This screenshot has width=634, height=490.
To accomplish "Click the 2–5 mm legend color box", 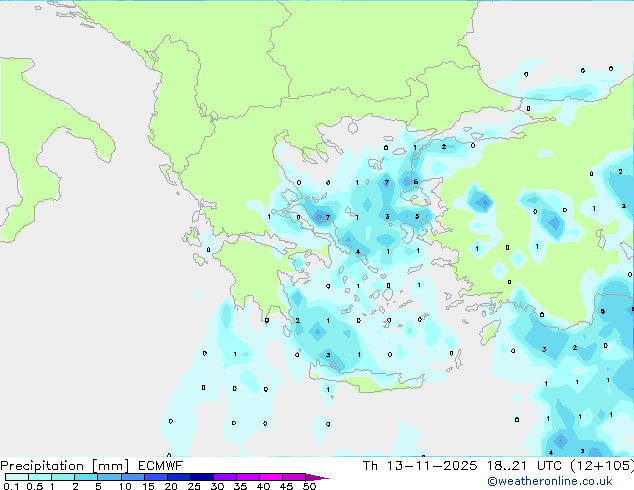I will click(86, 477).
